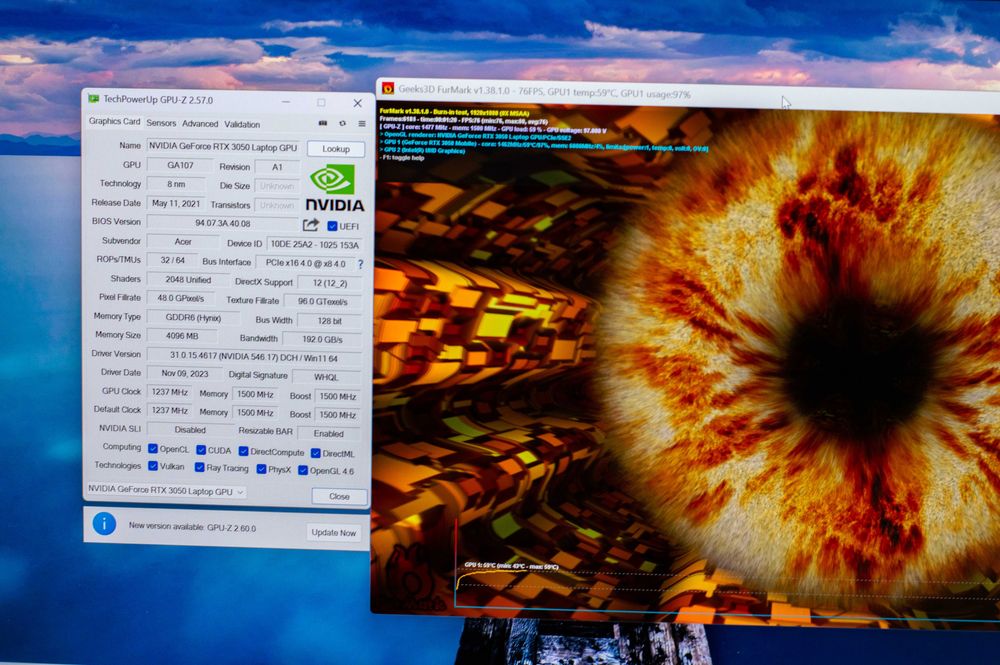
Task: Click the 32 / 64 ROPs/TMUs value
Action: 172,260
